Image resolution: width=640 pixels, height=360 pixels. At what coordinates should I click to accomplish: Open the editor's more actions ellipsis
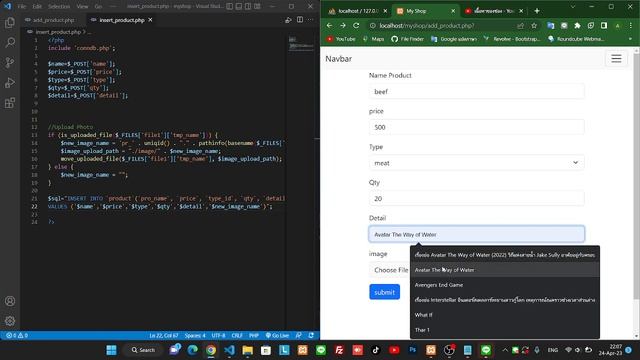click(x=311, y=20)
